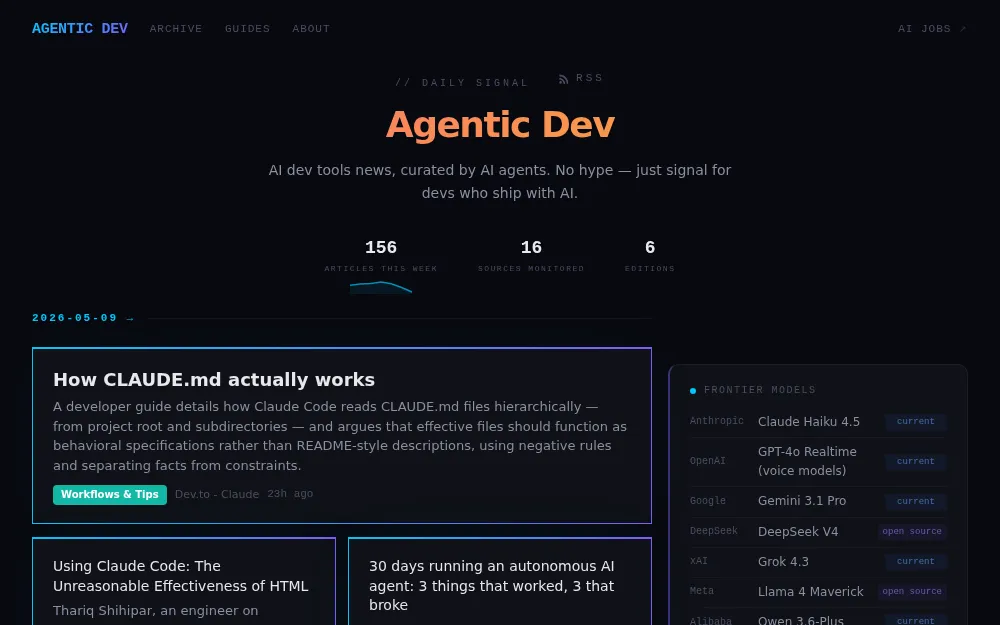Click the 23h ago timestamp

point(290,494)
